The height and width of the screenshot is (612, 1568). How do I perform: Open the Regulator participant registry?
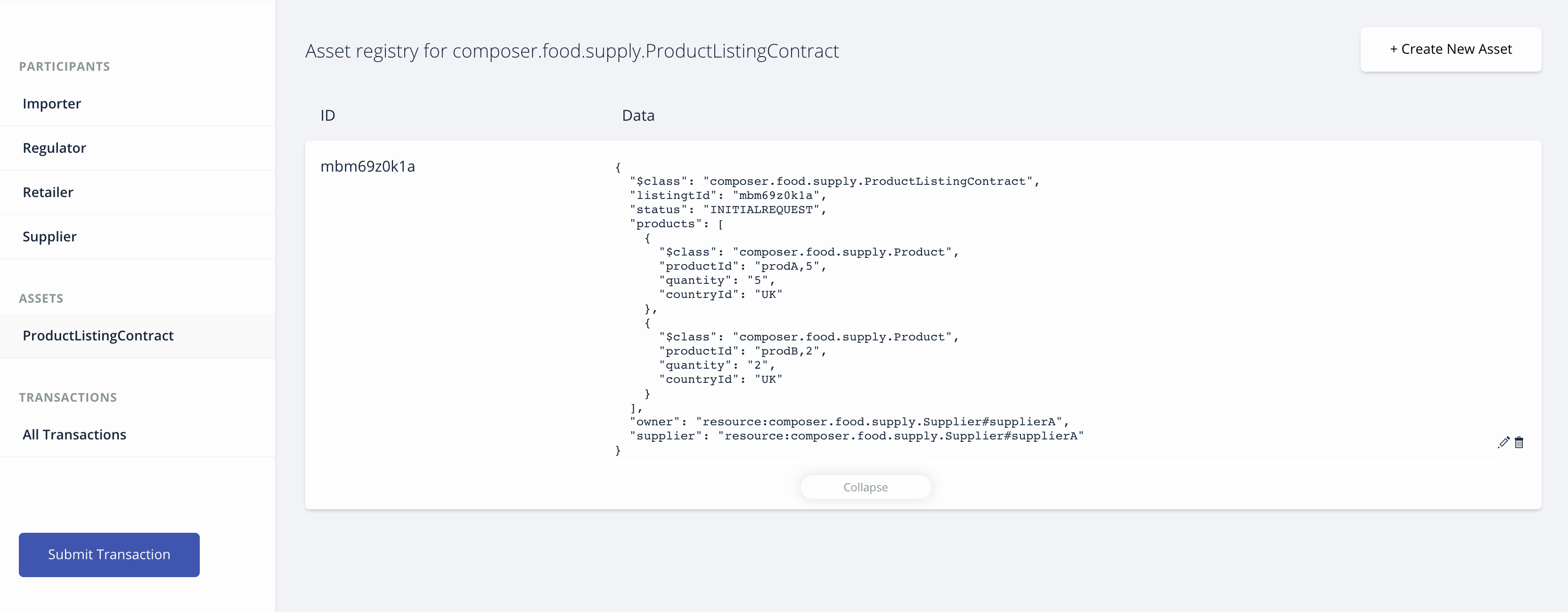pyautogui.click(x=54, y=148)
